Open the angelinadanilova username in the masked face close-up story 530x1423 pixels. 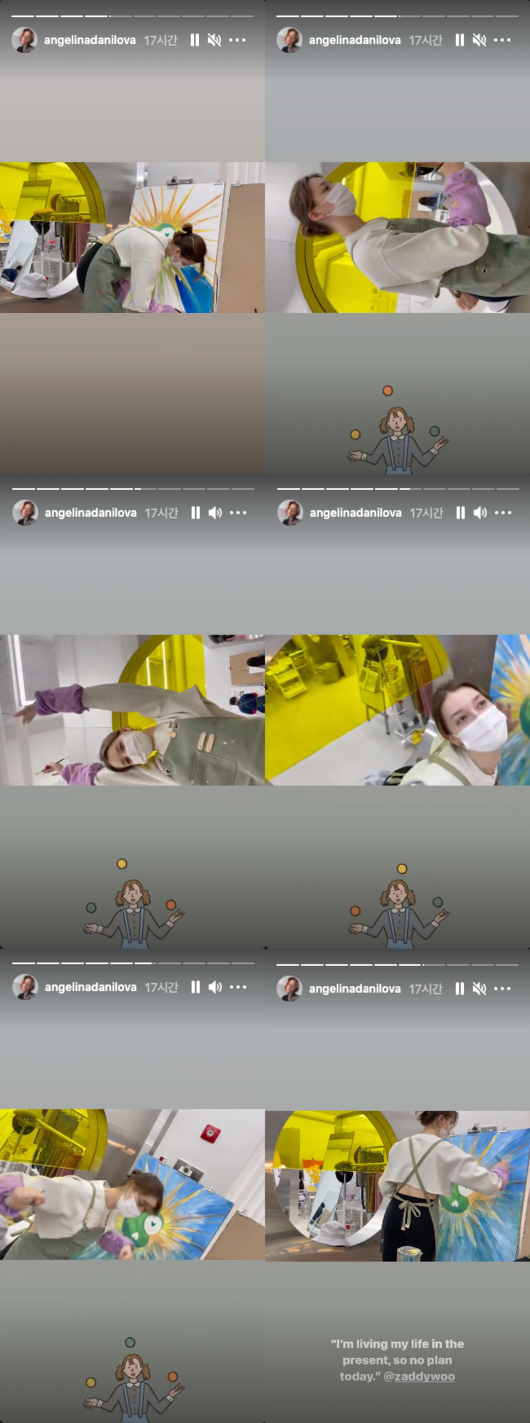[355, 512]
